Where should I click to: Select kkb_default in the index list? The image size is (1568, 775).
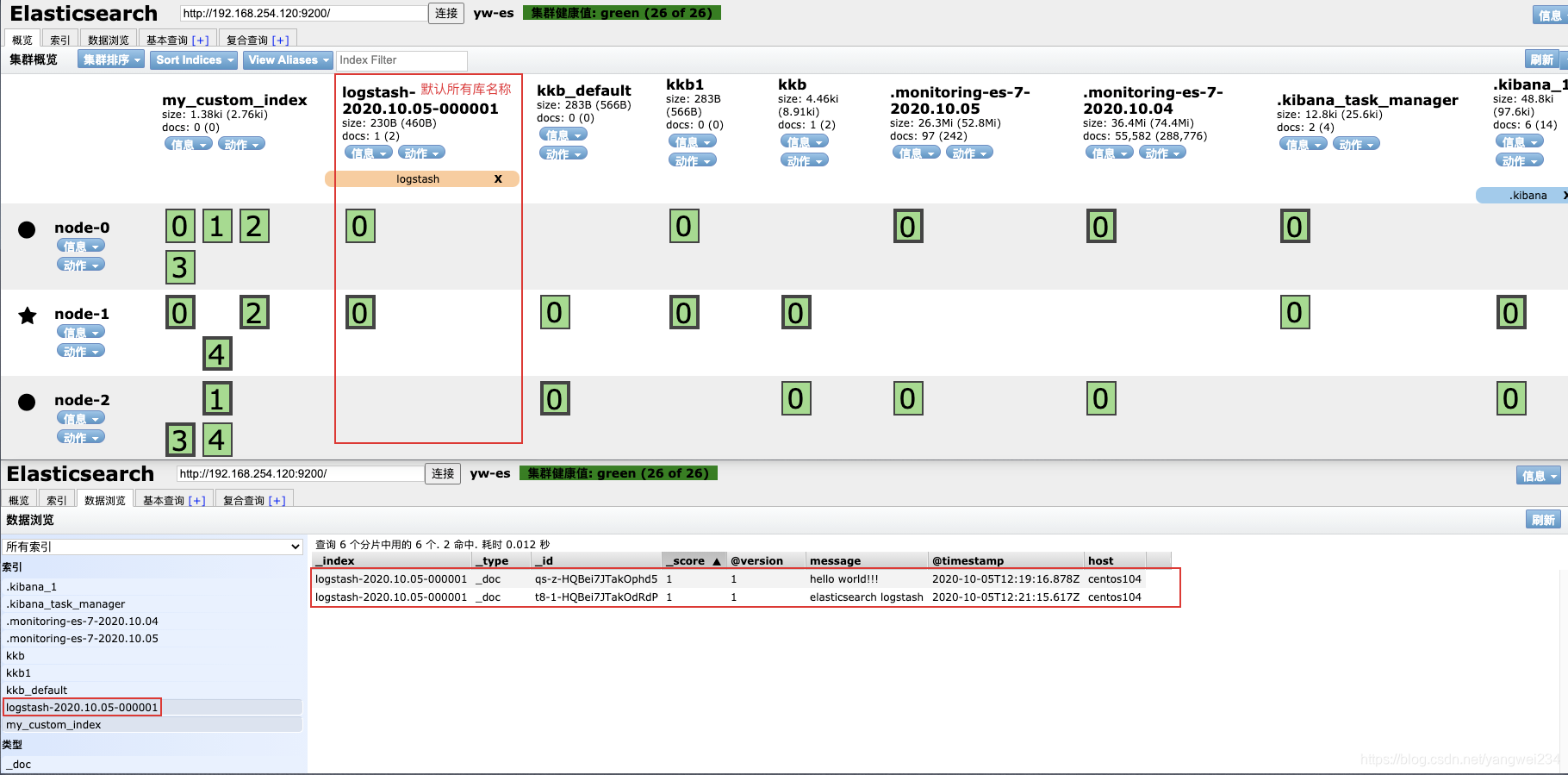point(152,690)
